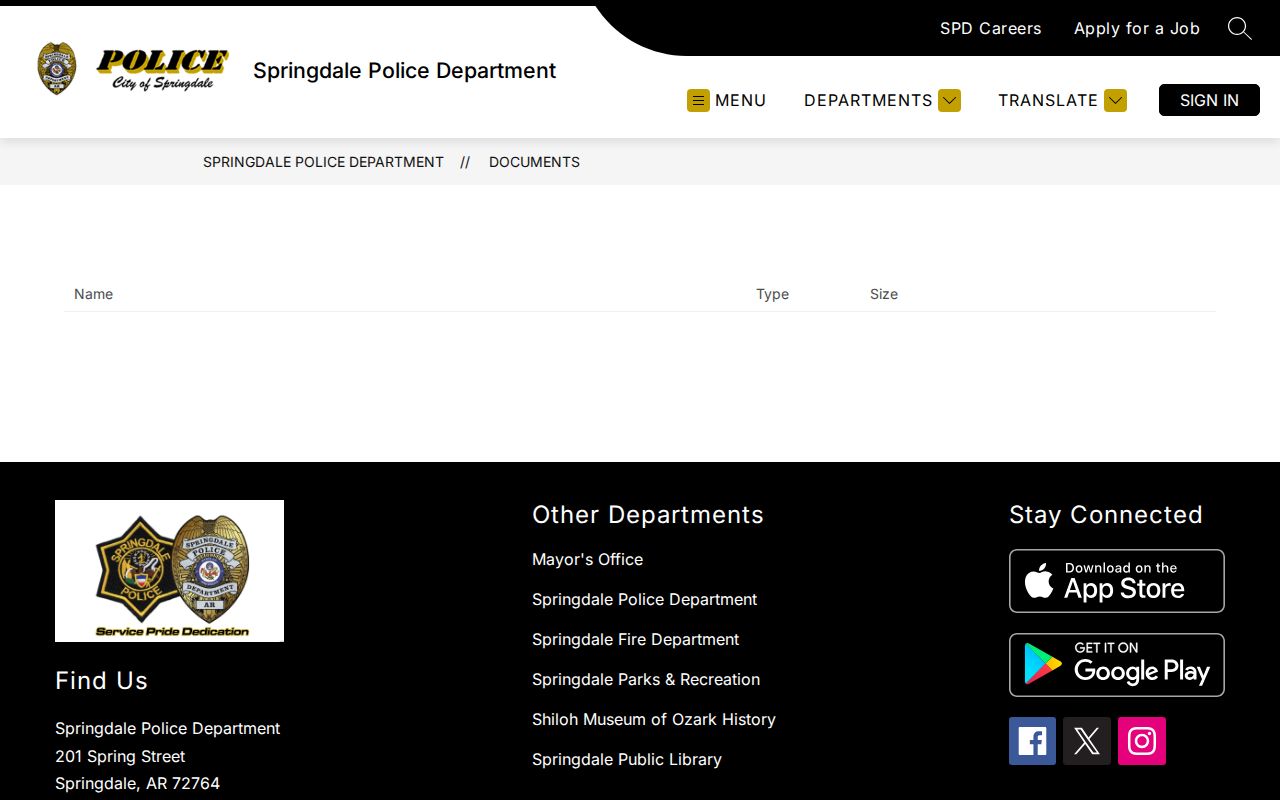Click the Get it on Google Play badge

(1116, 665)
